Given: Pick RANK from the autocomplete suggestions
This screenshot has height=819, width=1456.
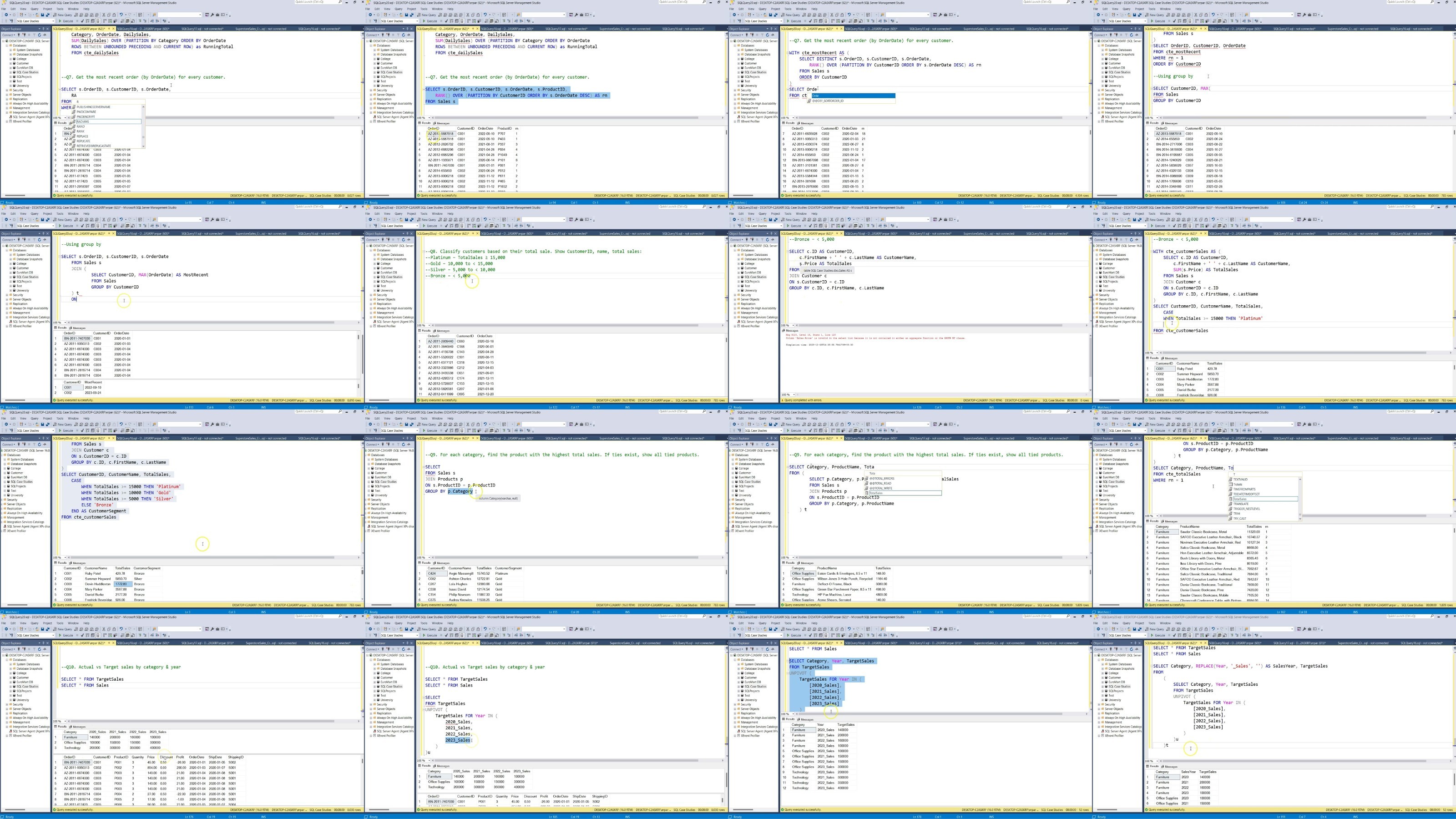Looking at the screenshot, I should (80, 131).
